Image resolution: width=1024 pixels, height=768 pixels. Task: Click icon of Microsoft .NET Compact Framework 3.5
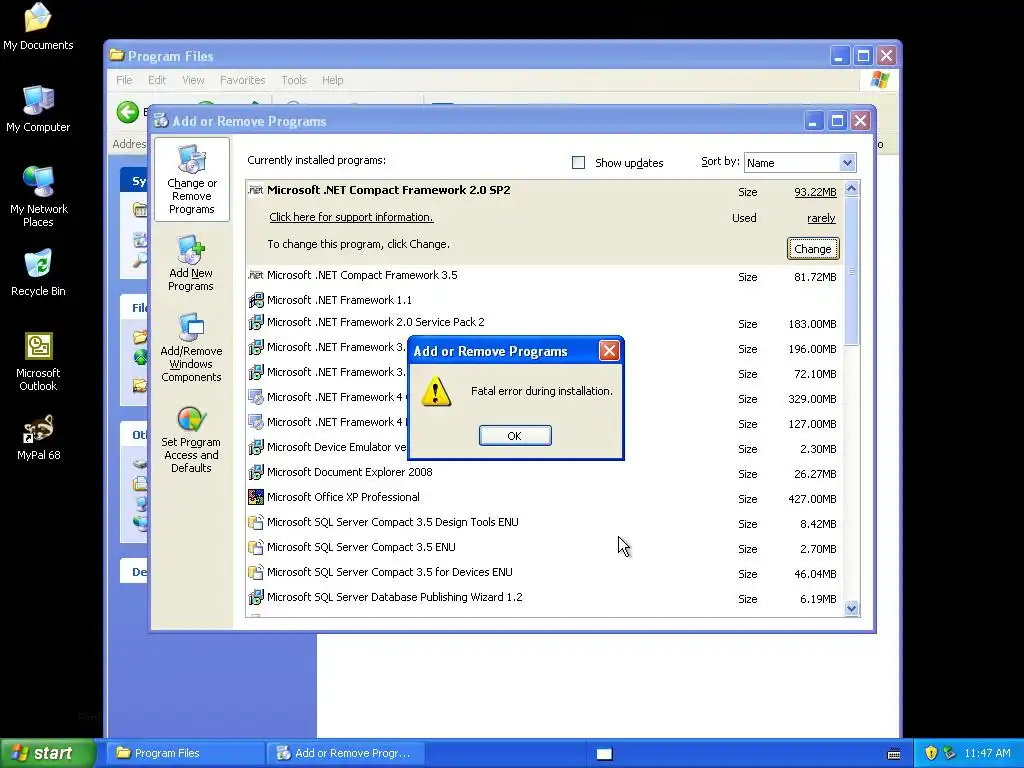pos(255,275)
